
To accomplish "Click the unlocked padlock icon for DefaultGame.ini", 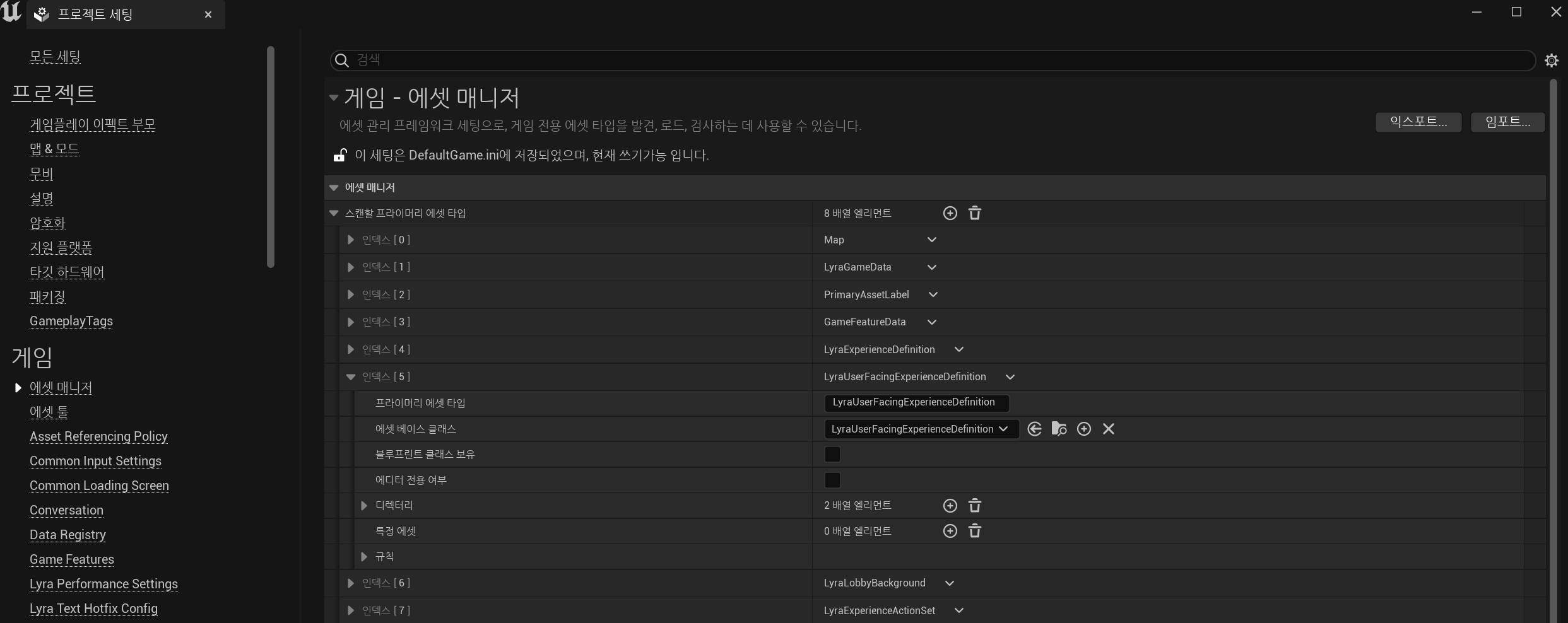I will click(x=340, y=155).
